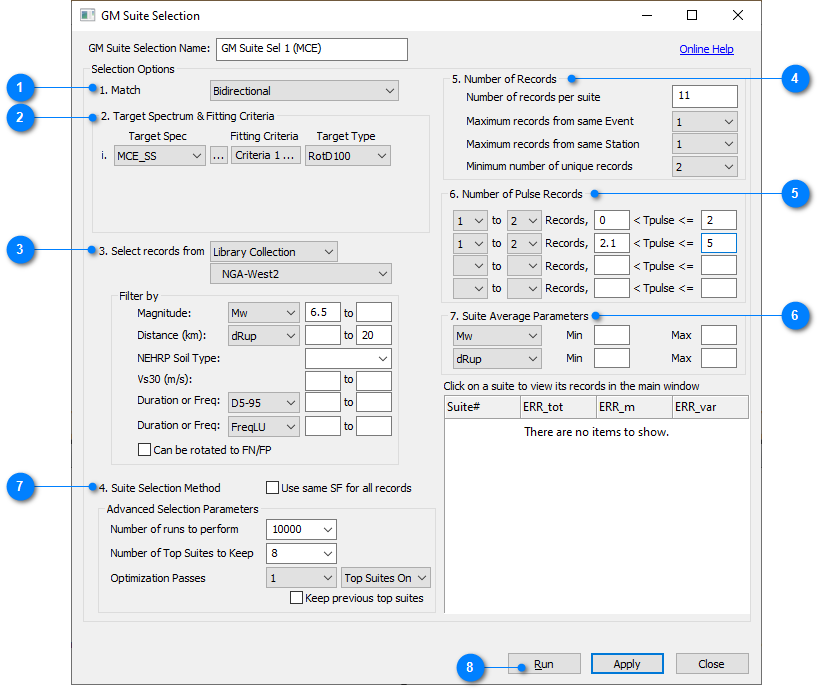This screenshot has width=820, height=692.
Task: Expand the Match Bidirectional dropdown
Action: pos(304,91)
